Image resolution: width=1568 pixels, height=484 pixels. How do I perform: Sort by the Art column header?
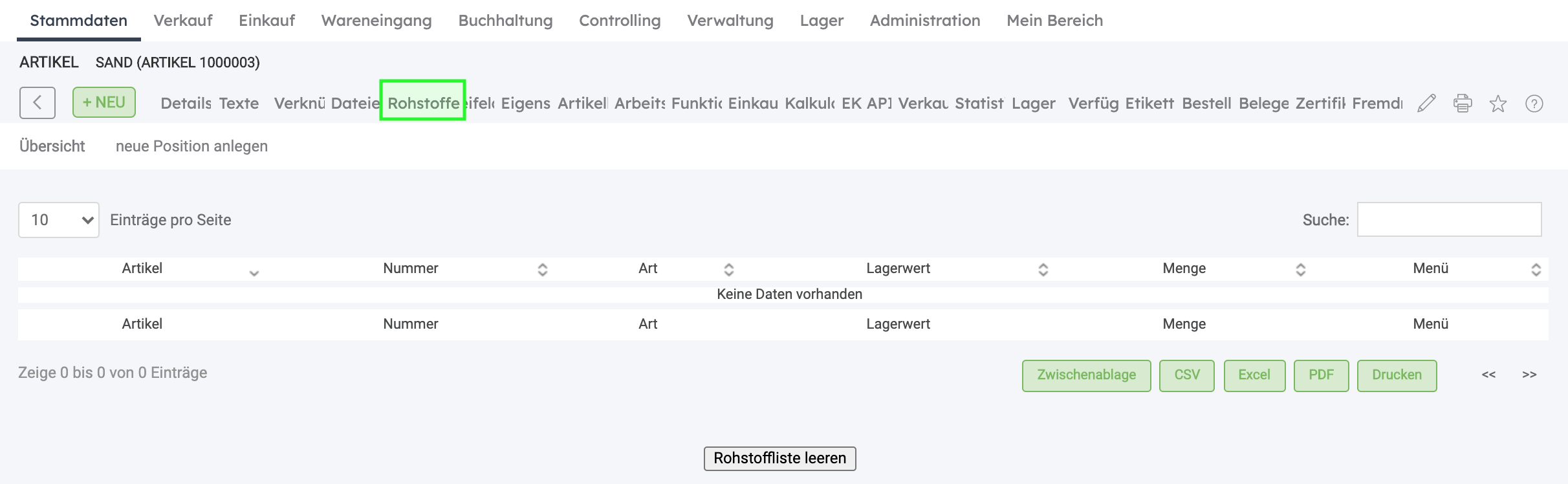(x=648, y=269)
